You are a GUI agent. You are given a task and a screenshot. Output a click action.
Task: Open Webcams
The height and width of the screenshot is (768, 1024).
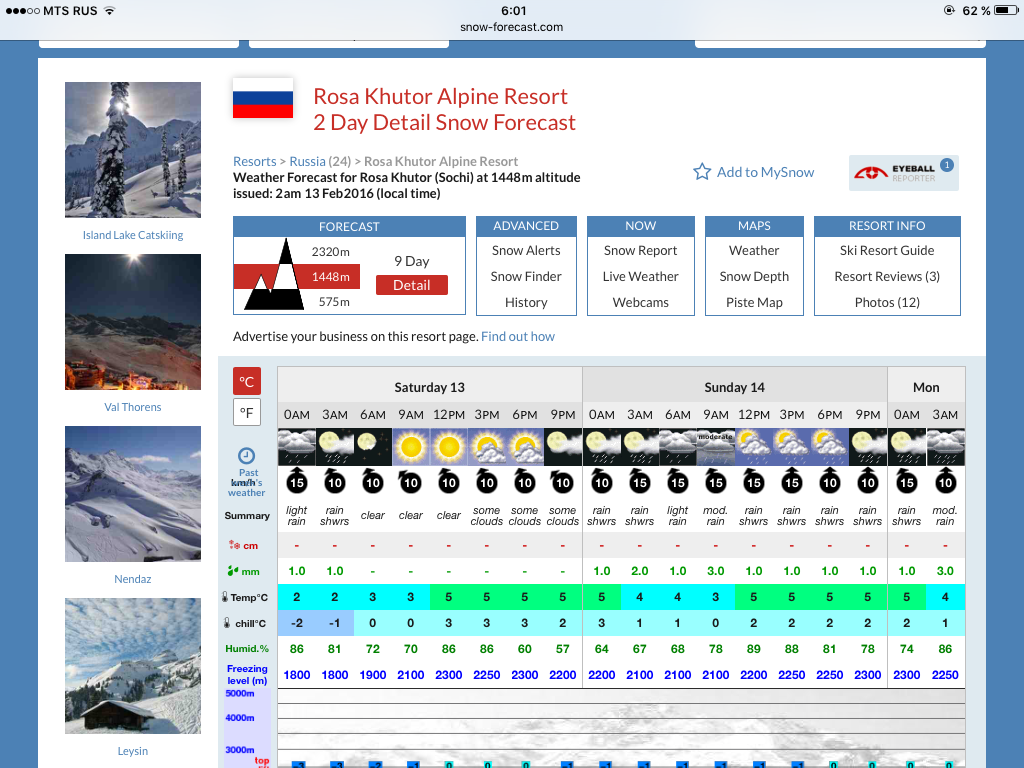point(641,302)
